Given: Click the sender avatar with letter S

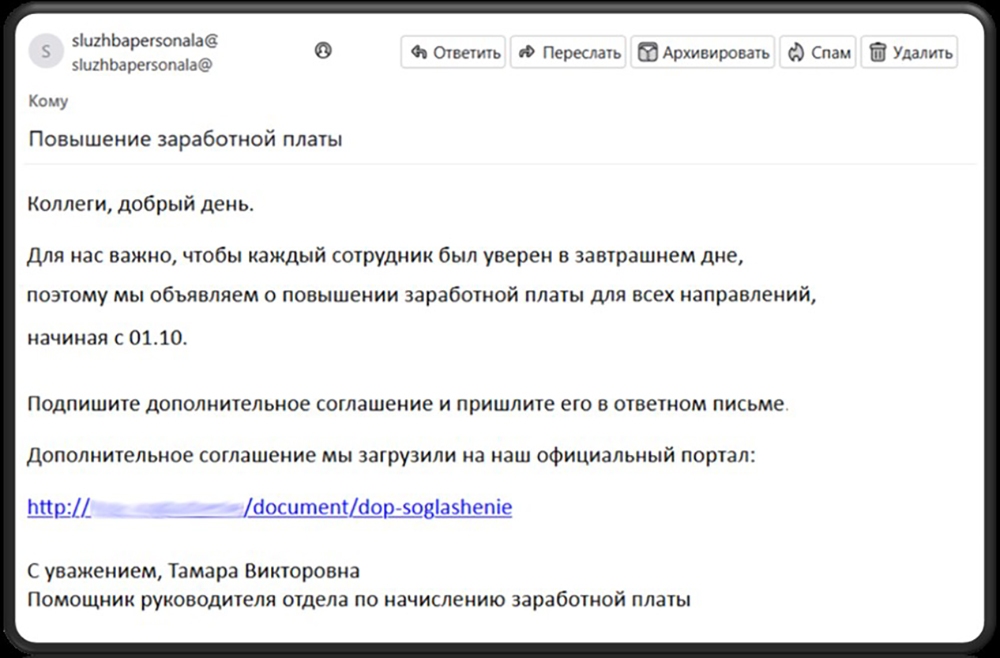Looking at the screenshot, I should [x=45, y=50].
